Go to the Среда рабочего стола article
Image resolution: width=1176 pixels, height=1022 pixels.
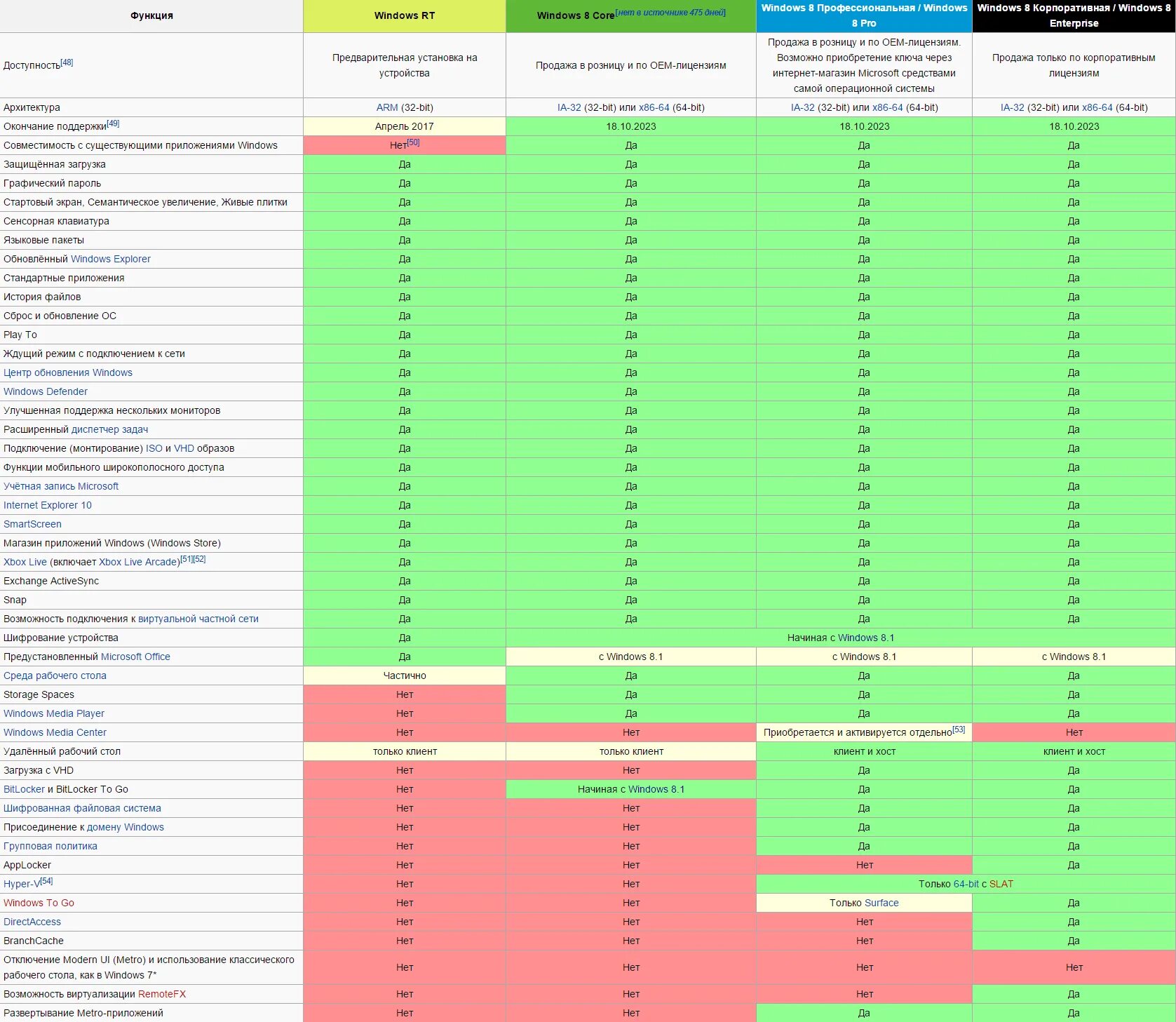[x=55, y=675]
